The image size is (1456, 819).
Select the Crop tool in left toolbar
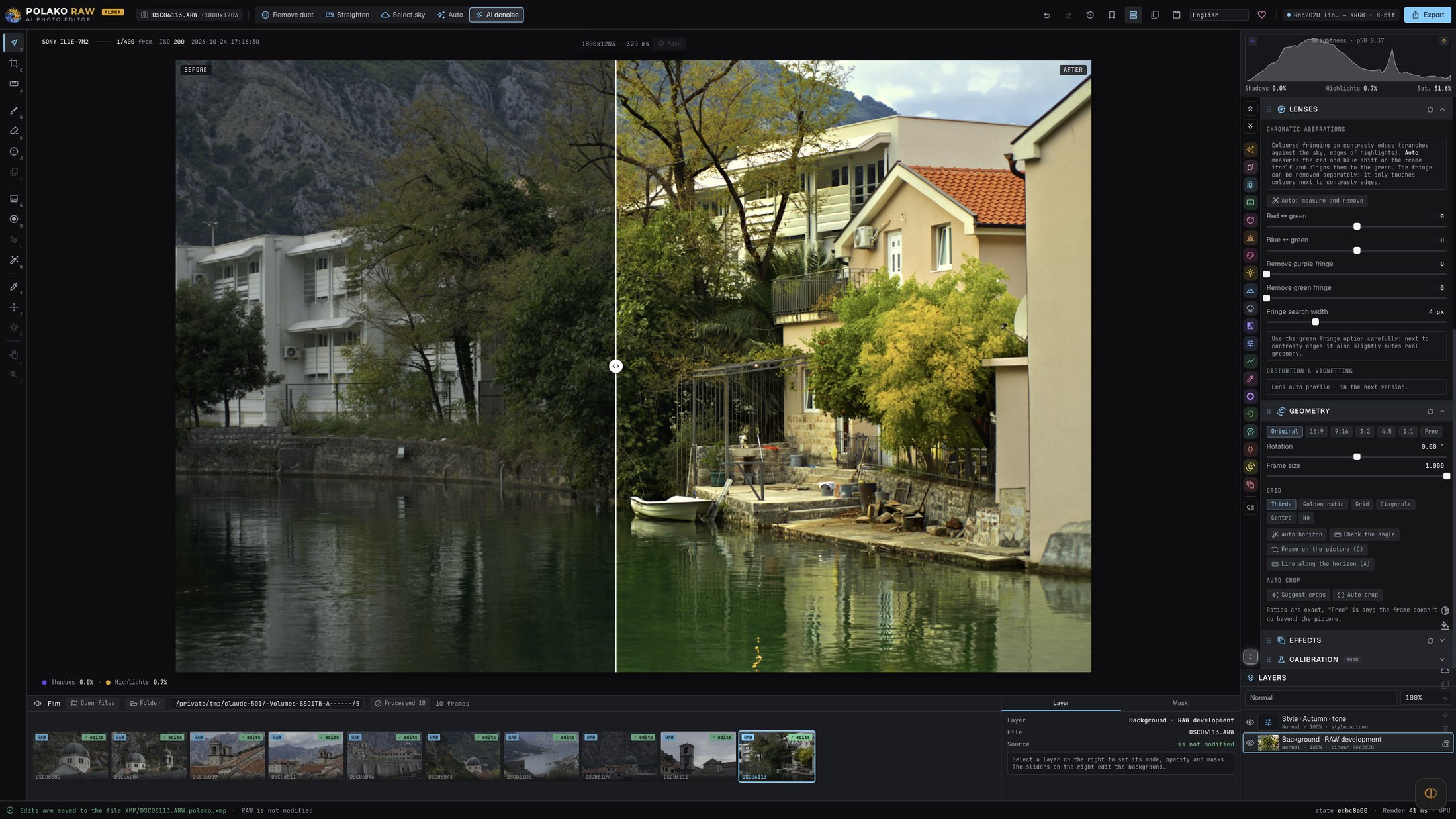14,64
